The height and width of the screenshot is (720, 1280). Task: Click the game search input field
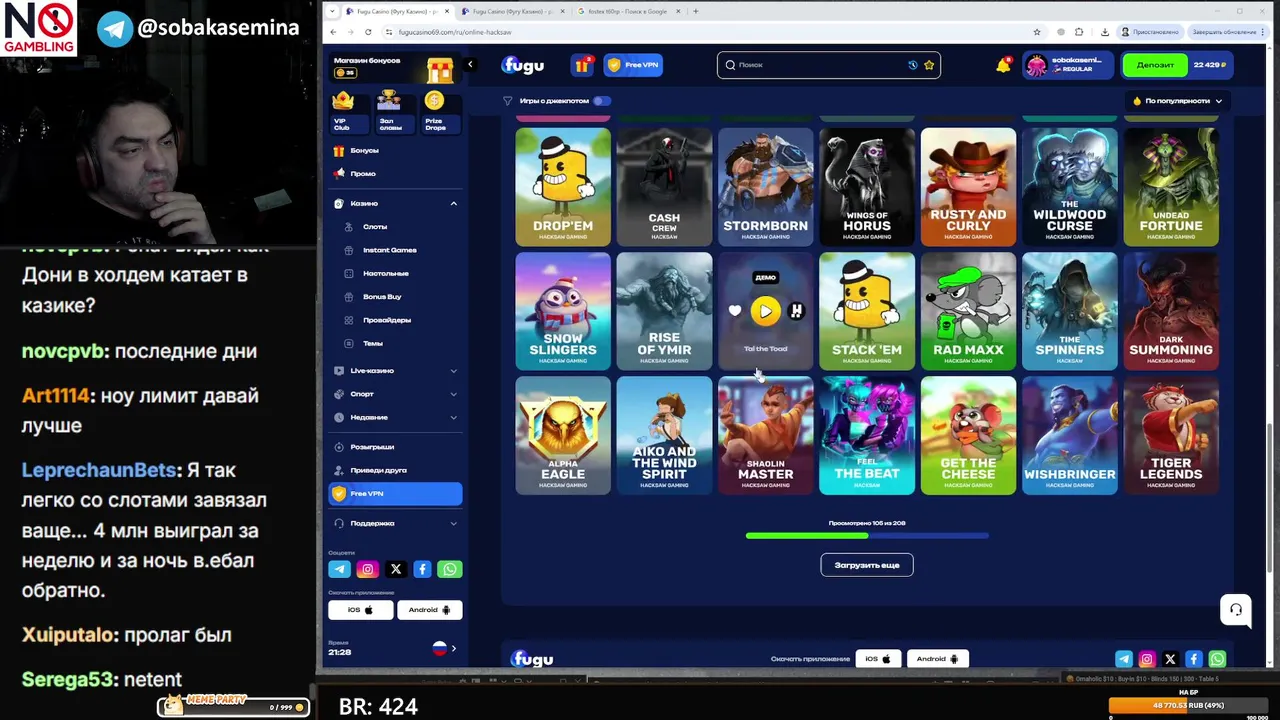(828, 65)
